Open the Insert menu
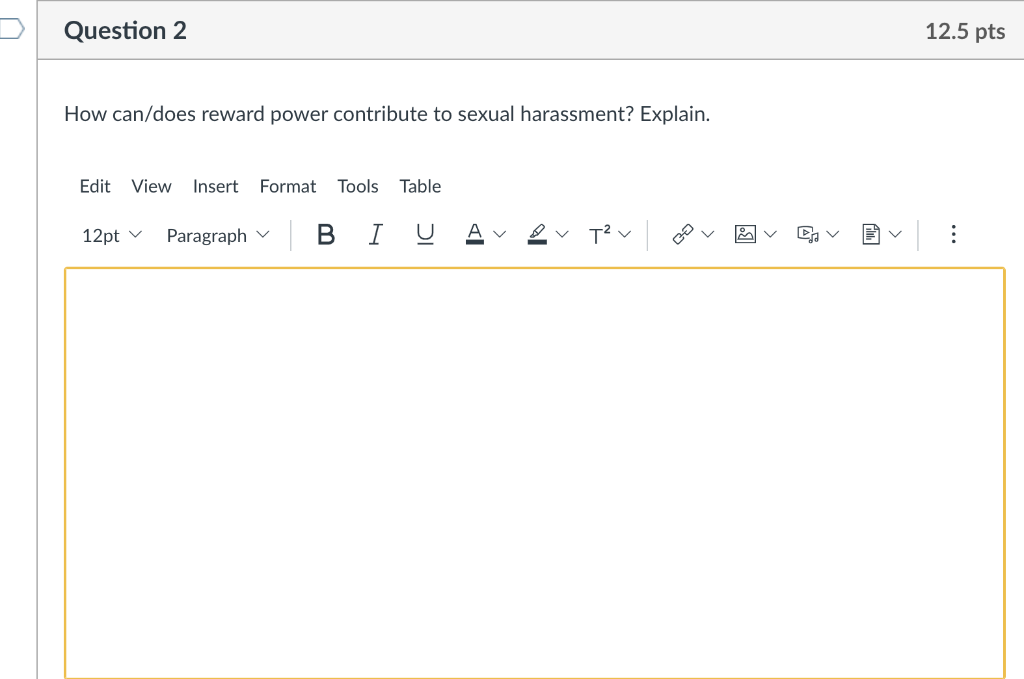 (215, 186)
